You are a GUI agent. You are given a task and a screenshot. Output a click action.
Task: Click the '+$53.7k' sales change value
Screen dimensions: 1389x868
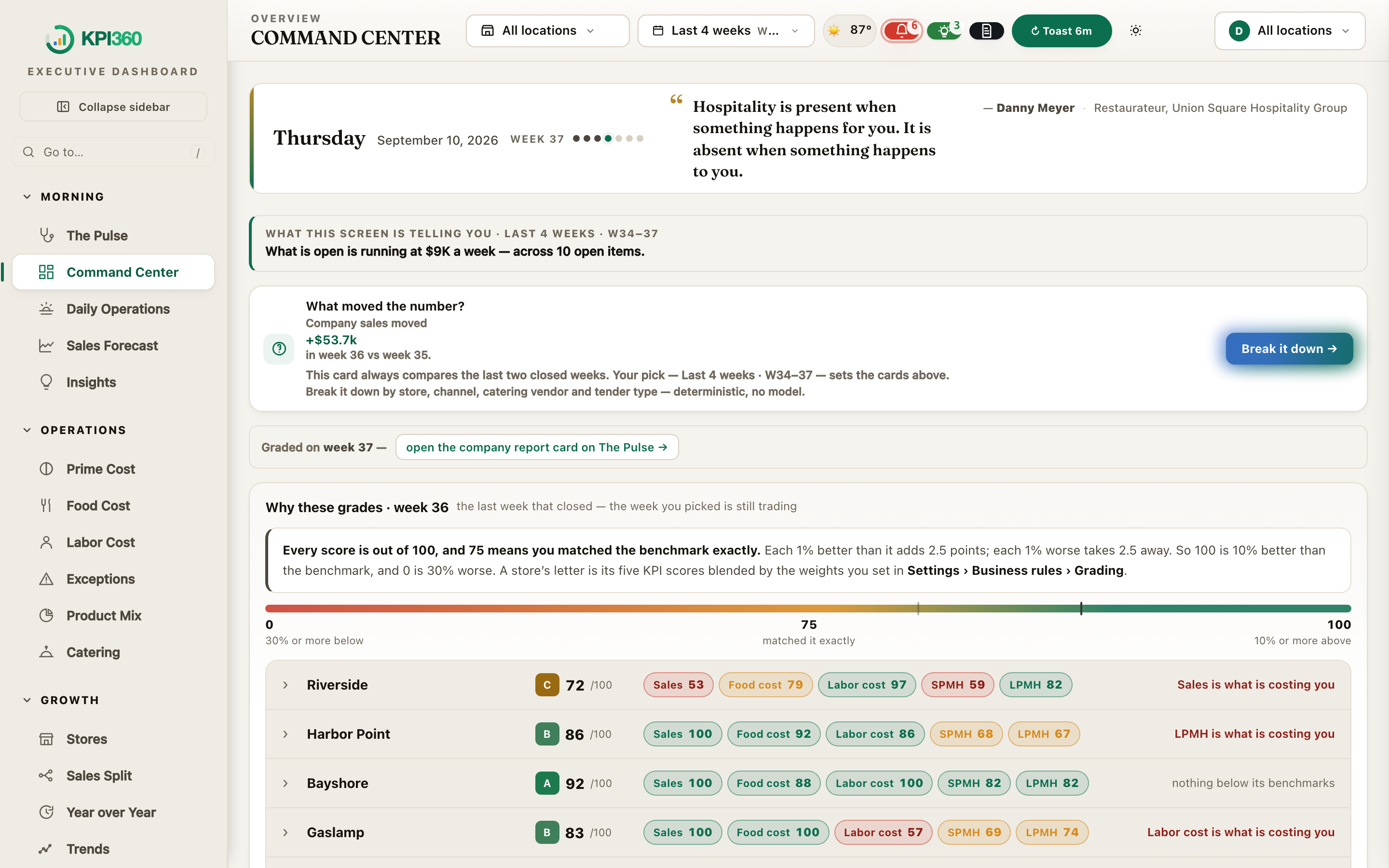[331, 340]
